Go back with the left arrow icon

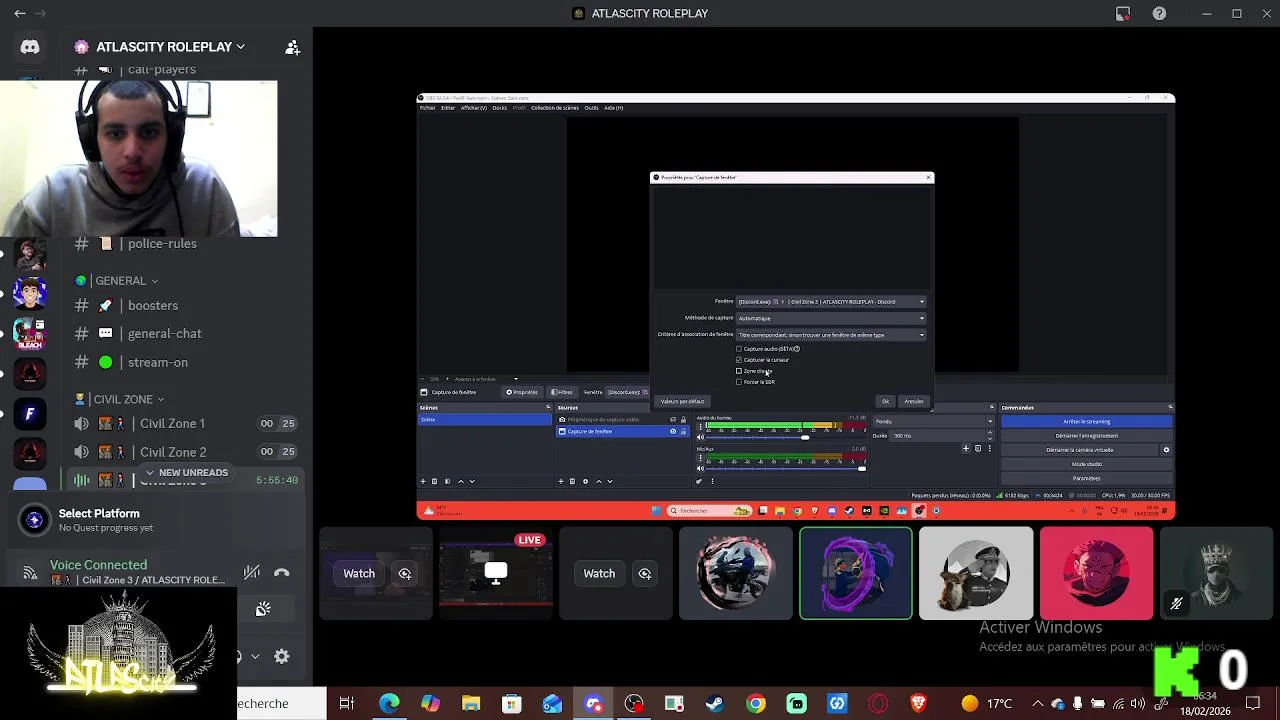coord(20,13)
